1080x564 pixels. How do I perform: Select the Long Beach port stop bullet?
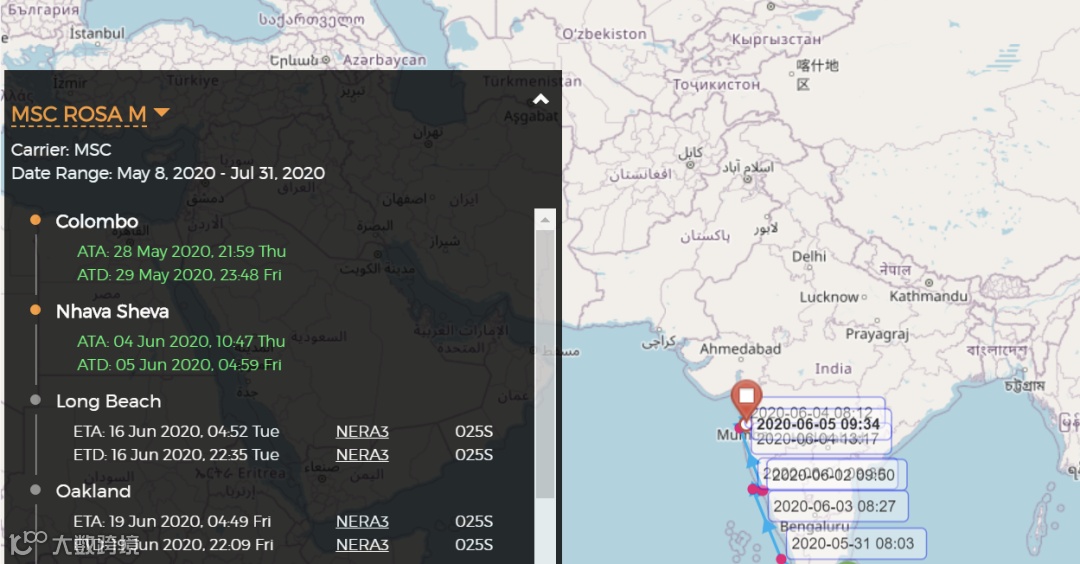[x=35, y=400]
